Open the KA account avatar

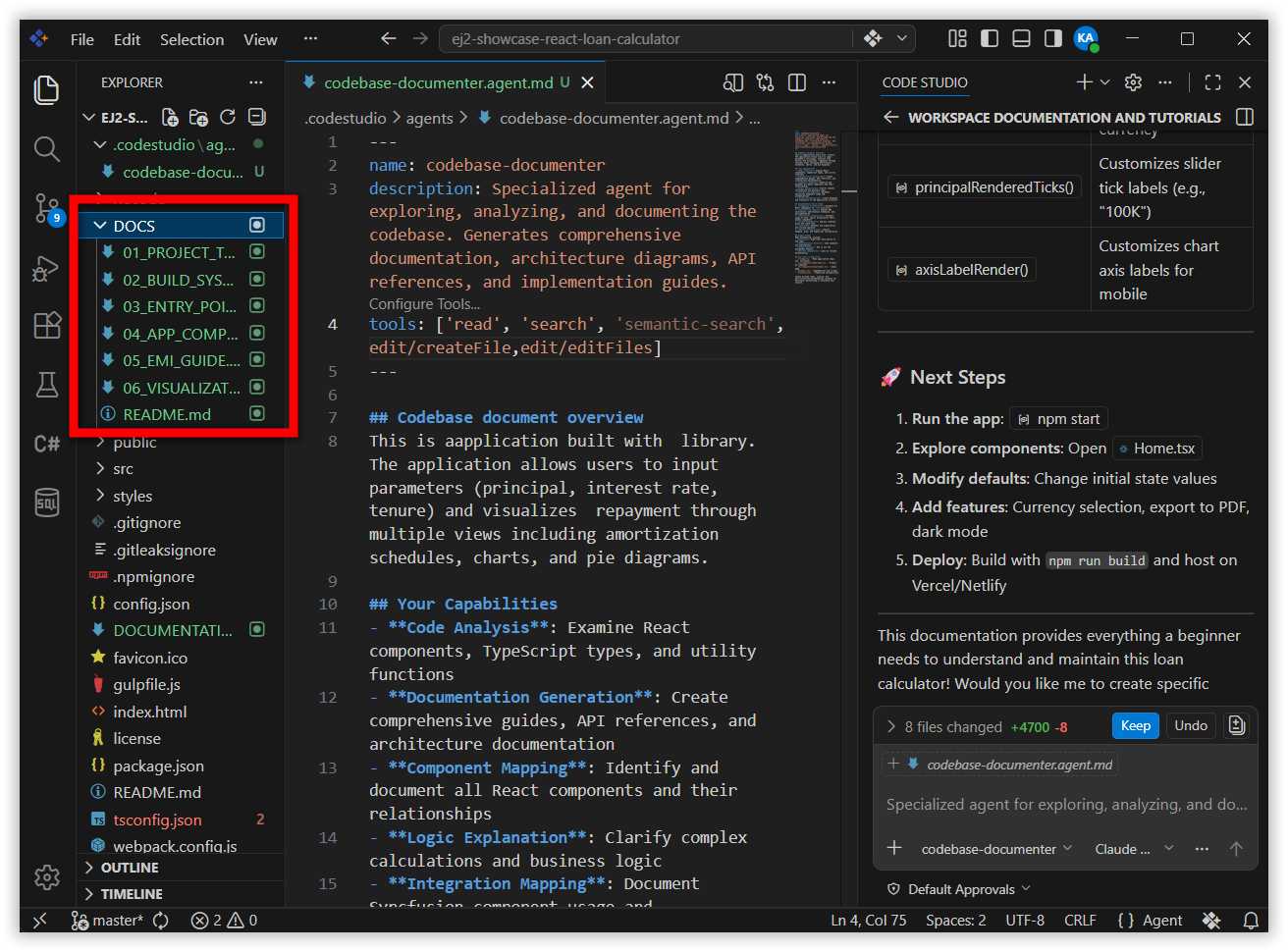pyautogui.click(x=1086, y=38)
